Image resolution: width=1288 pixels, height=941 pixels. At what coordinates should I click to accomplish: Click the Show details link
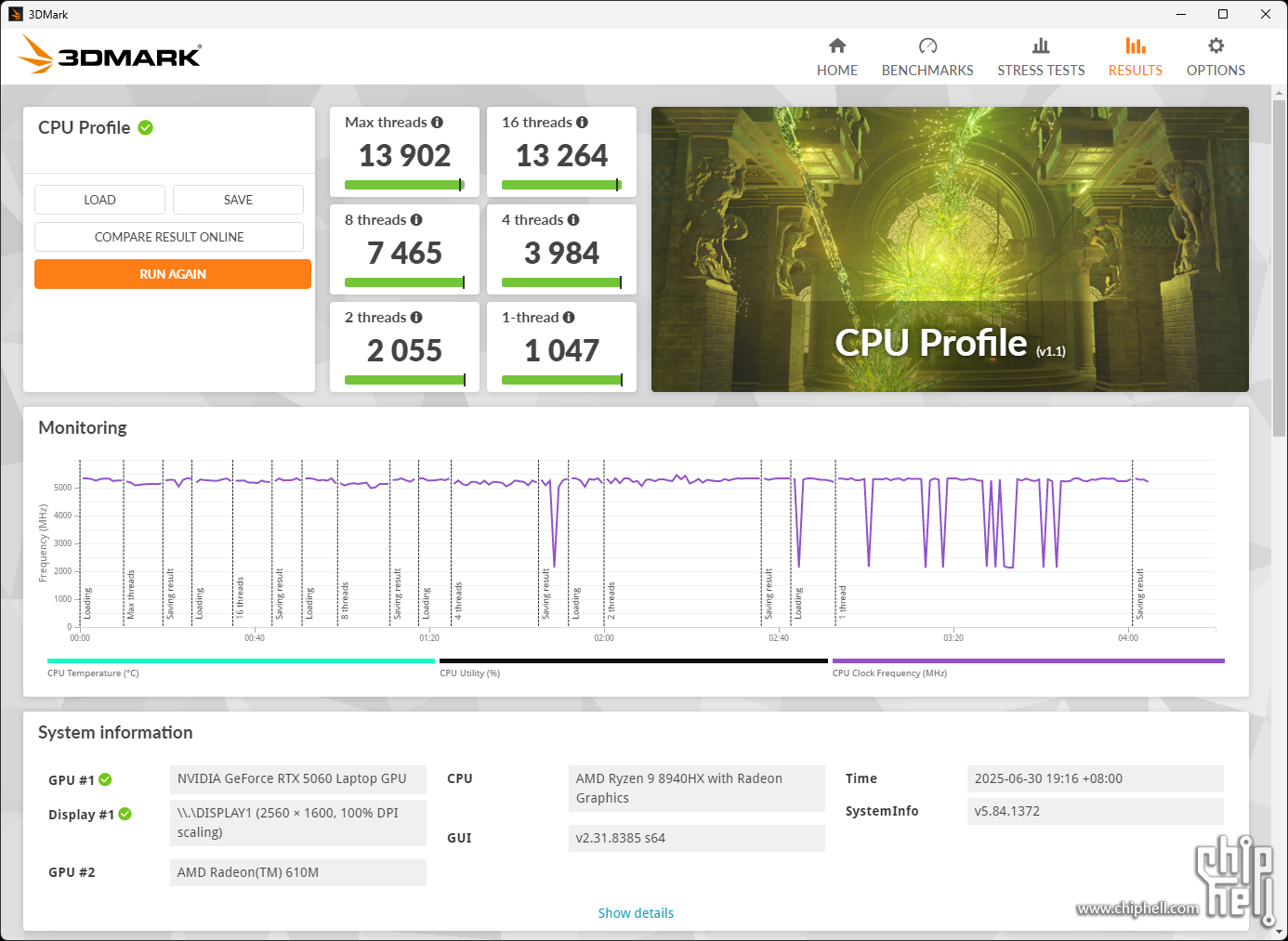click(636, 913)
